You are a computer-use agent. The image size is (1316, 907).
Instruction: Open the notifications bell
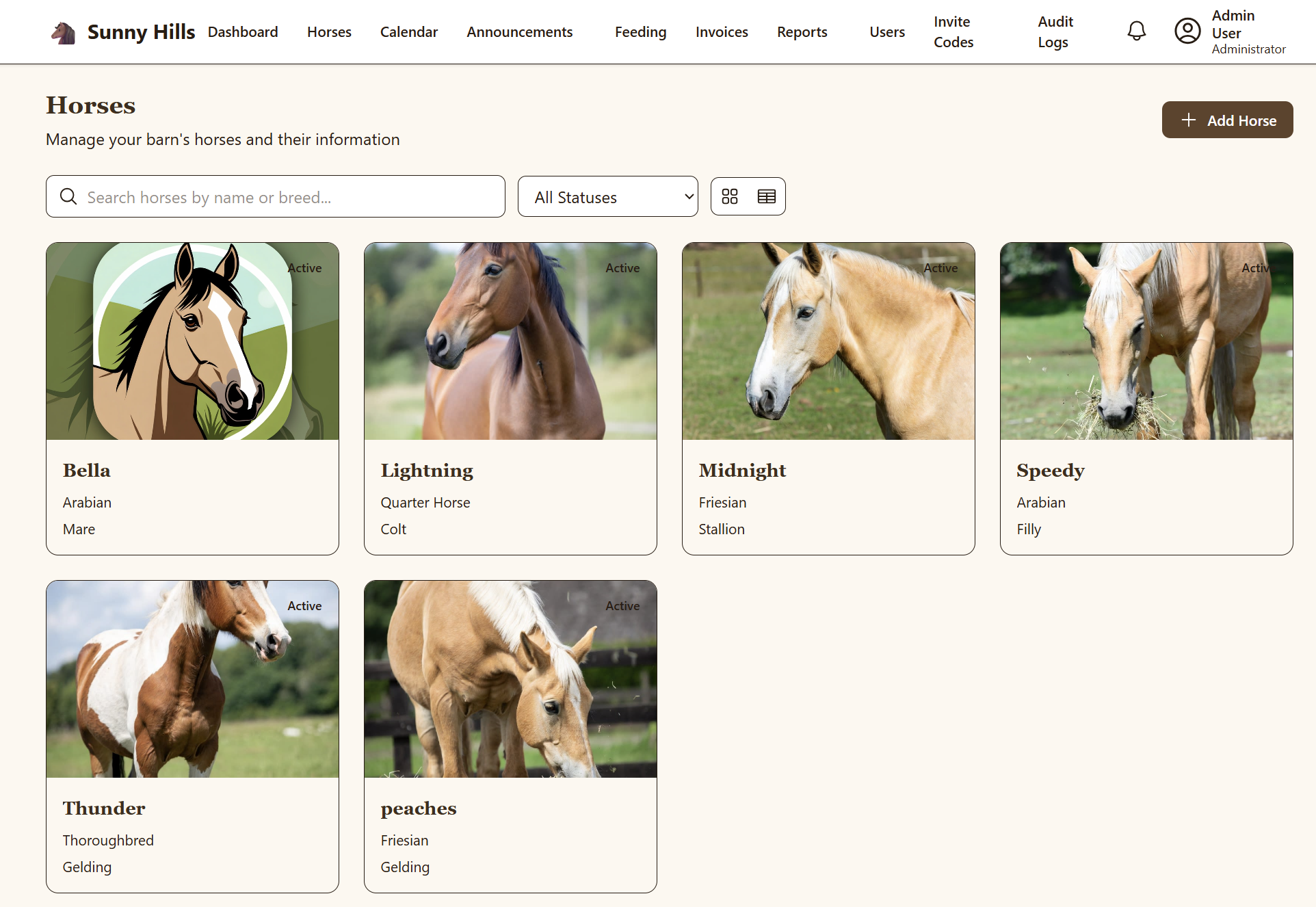point(1136,31)
